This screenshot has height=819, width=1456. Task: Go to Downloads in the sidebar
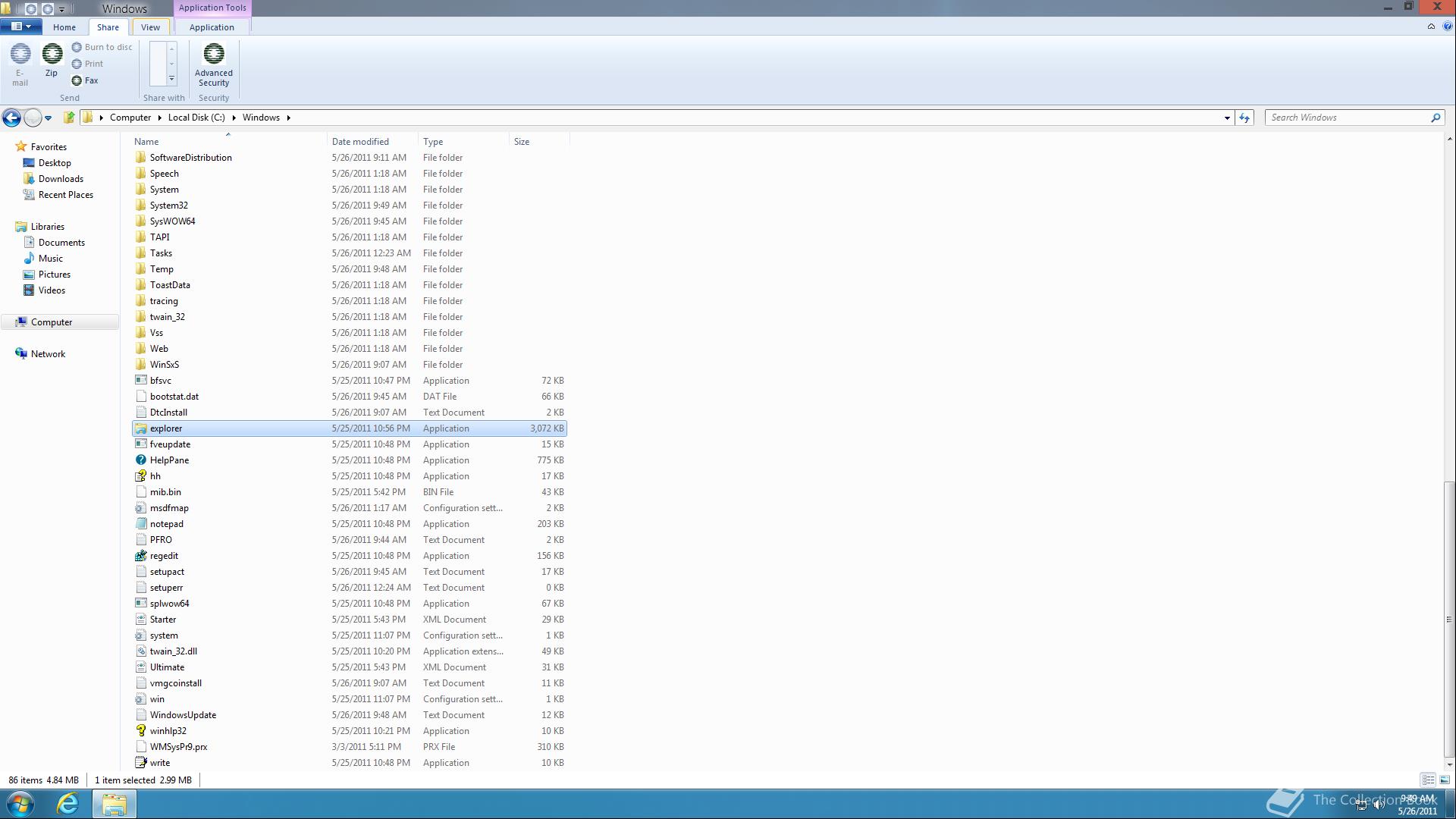[x=60, y=178]
